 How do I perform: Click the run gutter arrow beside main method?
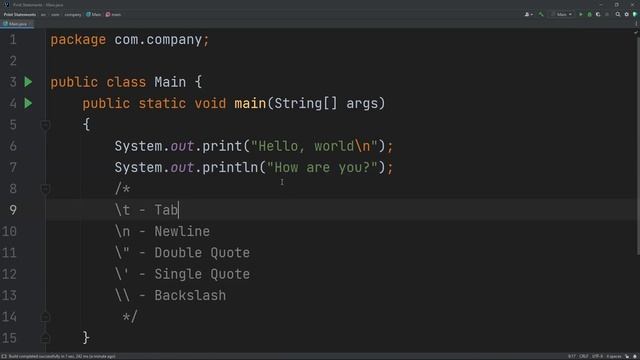[x=28, y=103]
